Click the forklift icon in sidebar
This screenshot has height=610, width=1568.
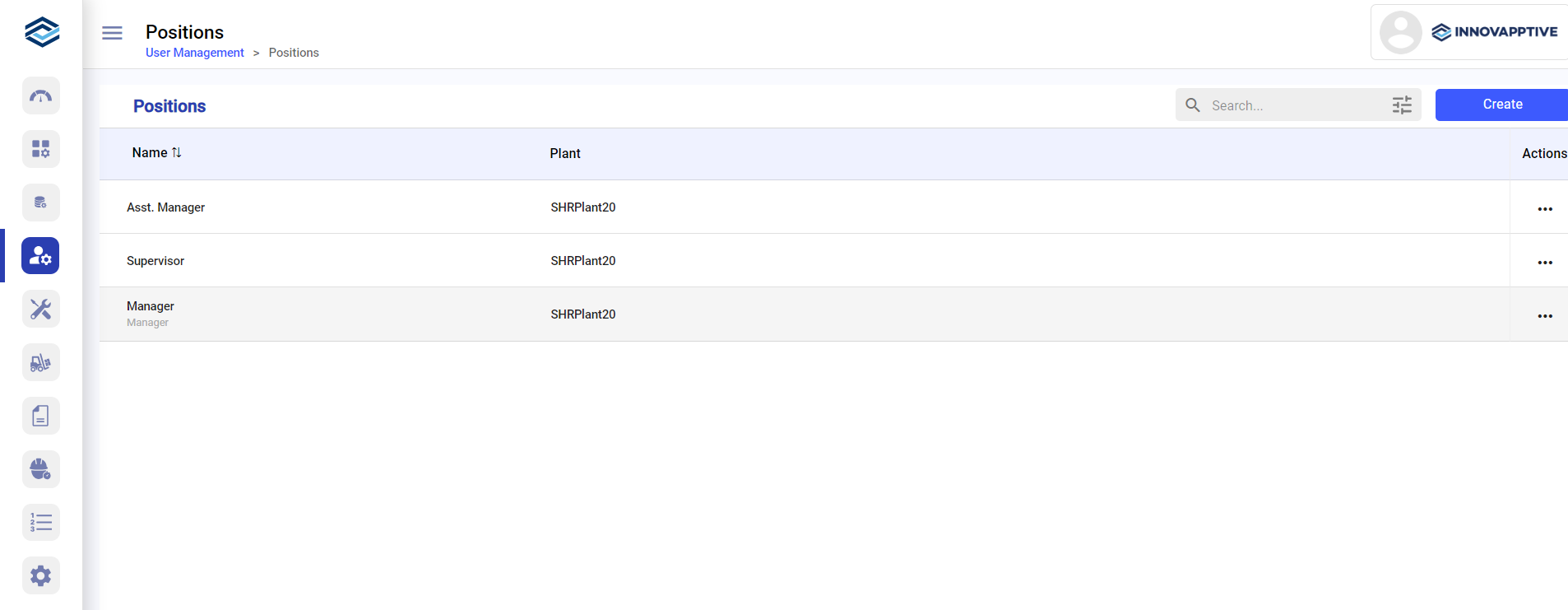coord(40,363)
